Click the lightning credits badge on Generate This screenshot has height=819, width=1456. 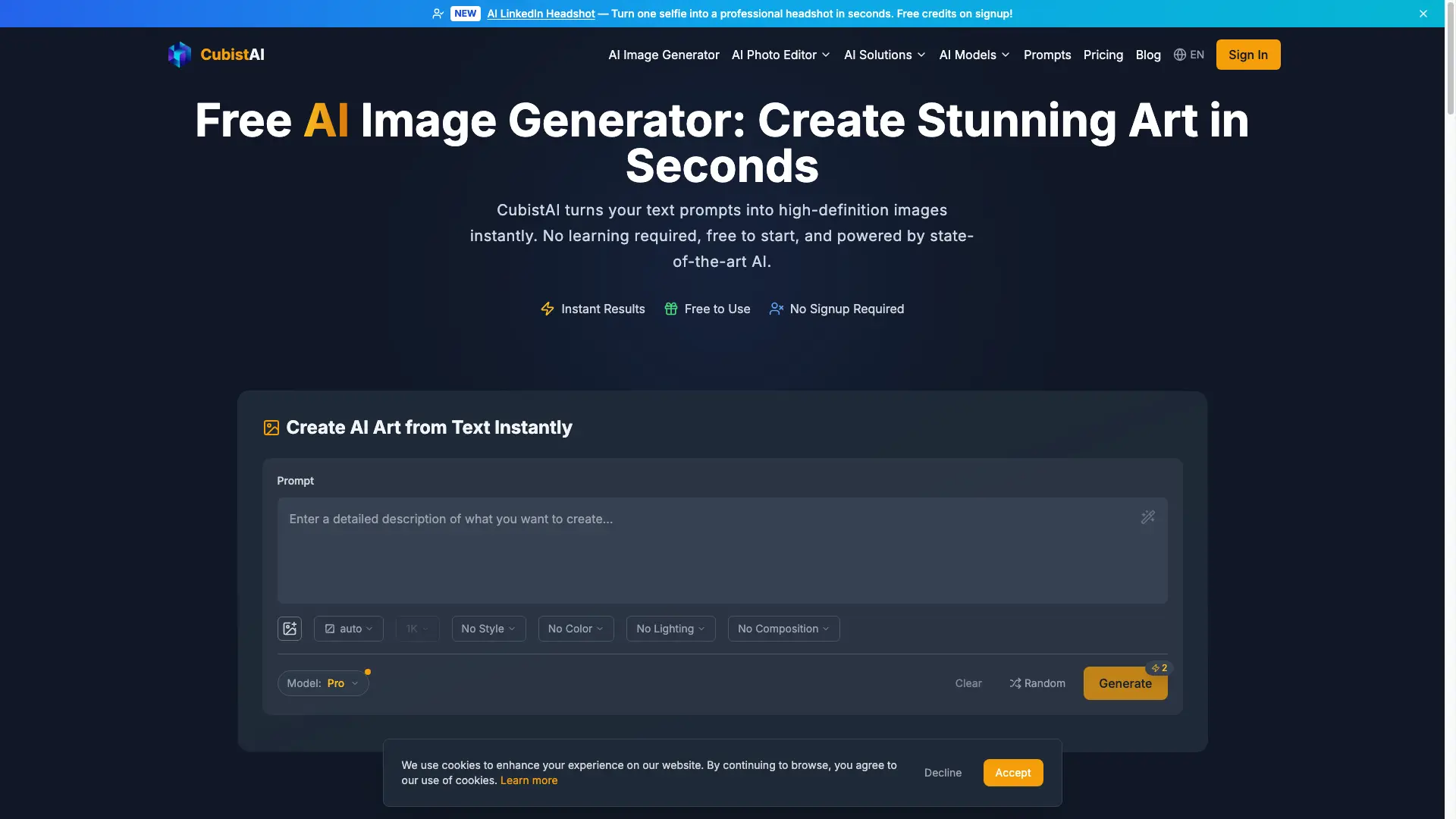coord(1159,668)
